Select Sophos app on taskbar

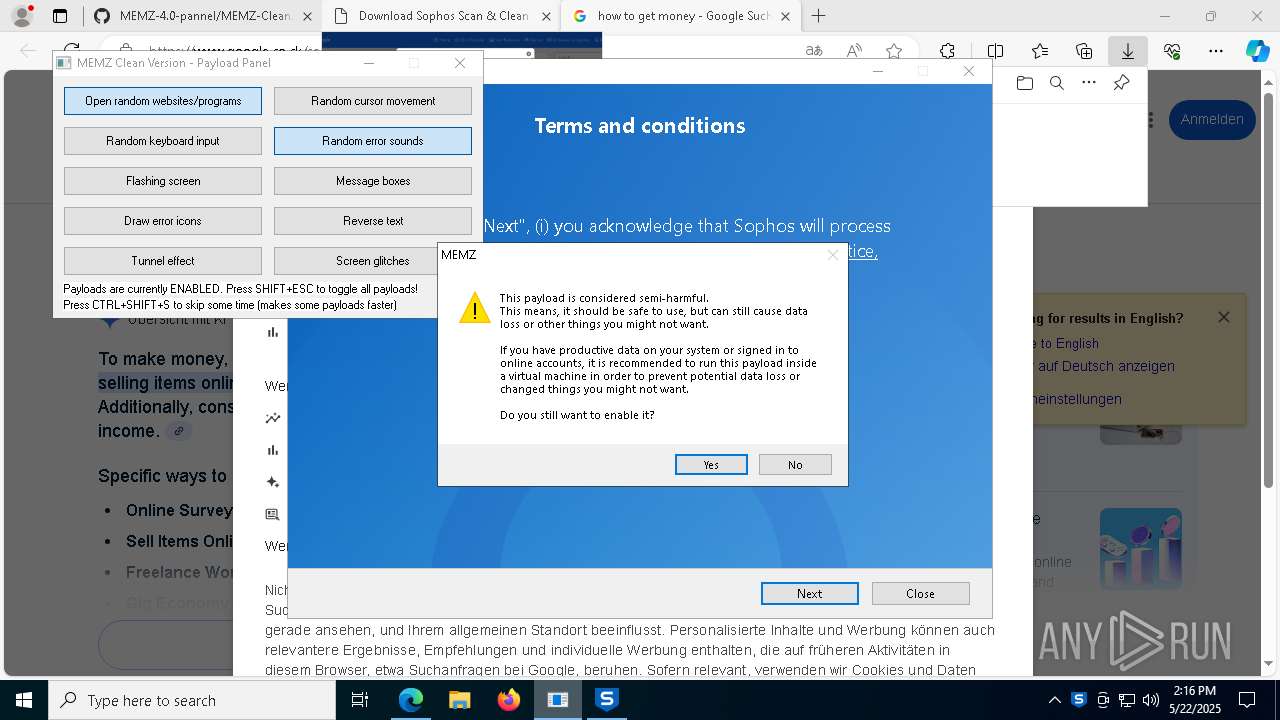click(606, 700)
